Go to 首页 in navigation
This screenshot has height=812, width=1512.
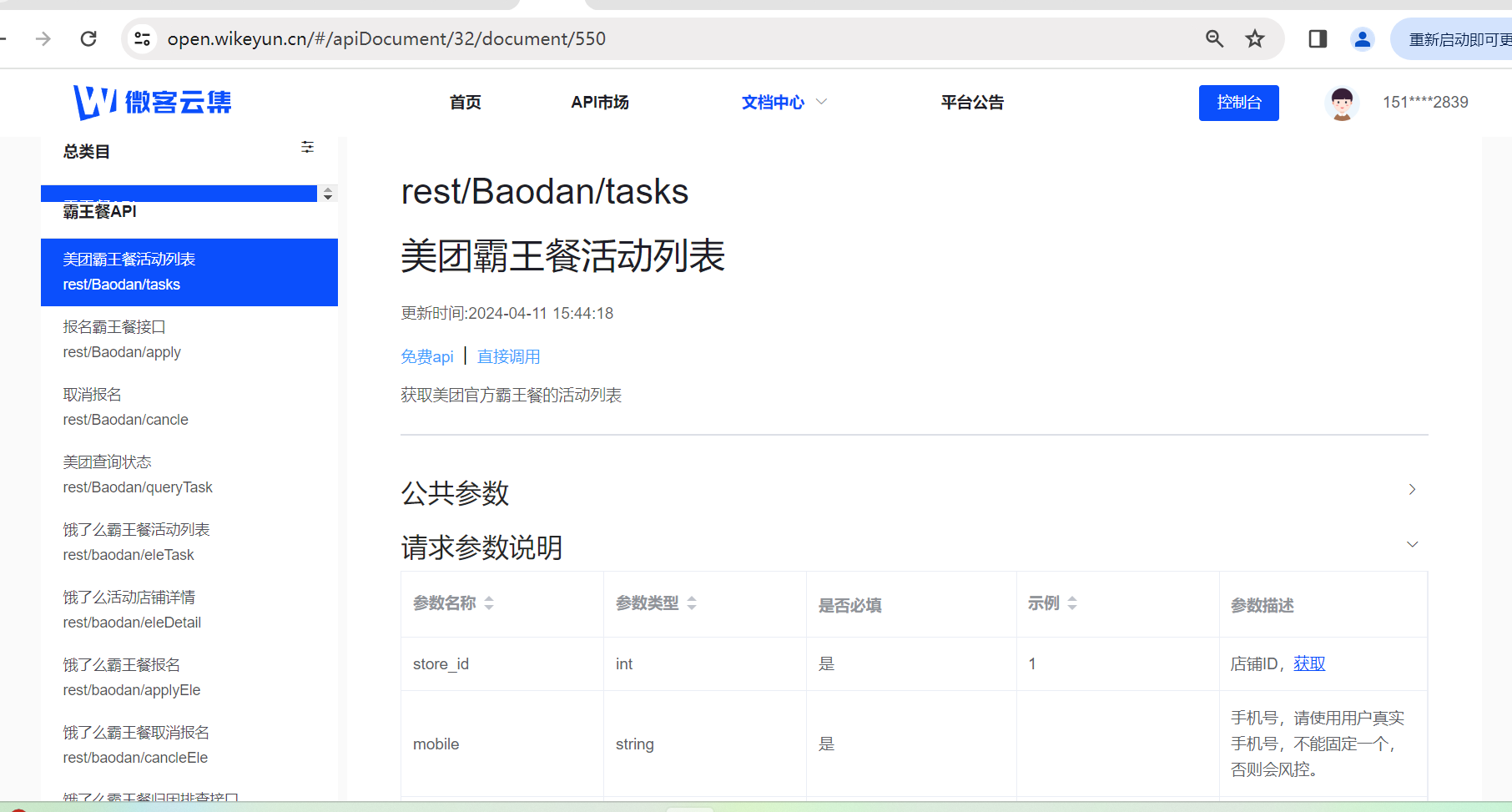click(x=466, y=102)
